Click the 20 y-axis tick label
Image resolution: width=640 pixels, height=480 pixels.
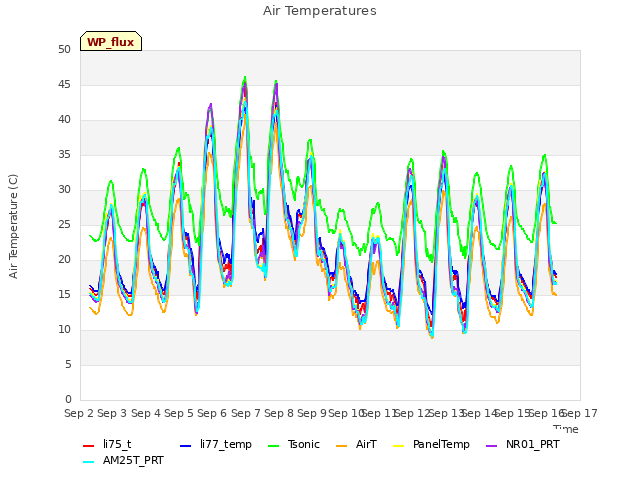[x=64, y=260]
